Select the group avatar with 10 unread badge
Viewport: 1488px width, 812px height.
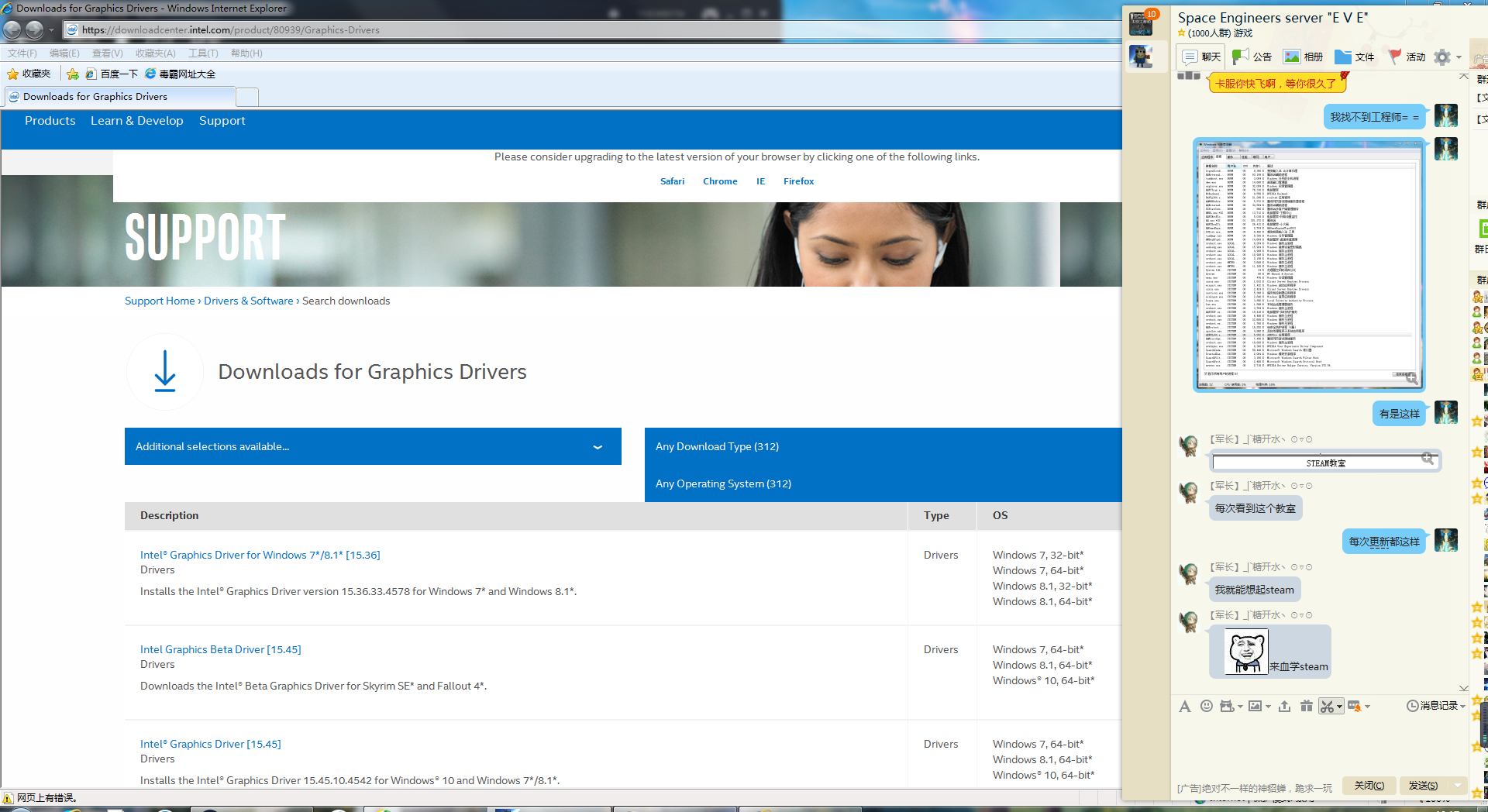(1141, 22)
